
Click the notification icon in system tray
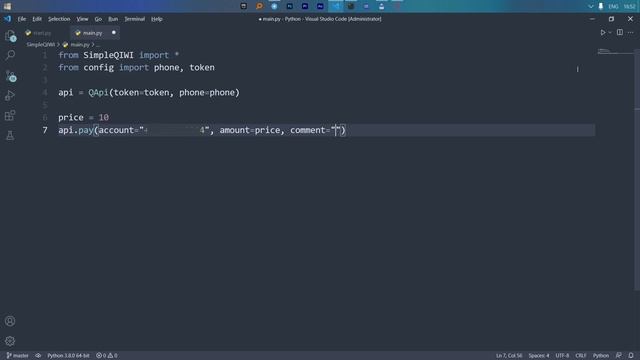[x=601, y=7]
